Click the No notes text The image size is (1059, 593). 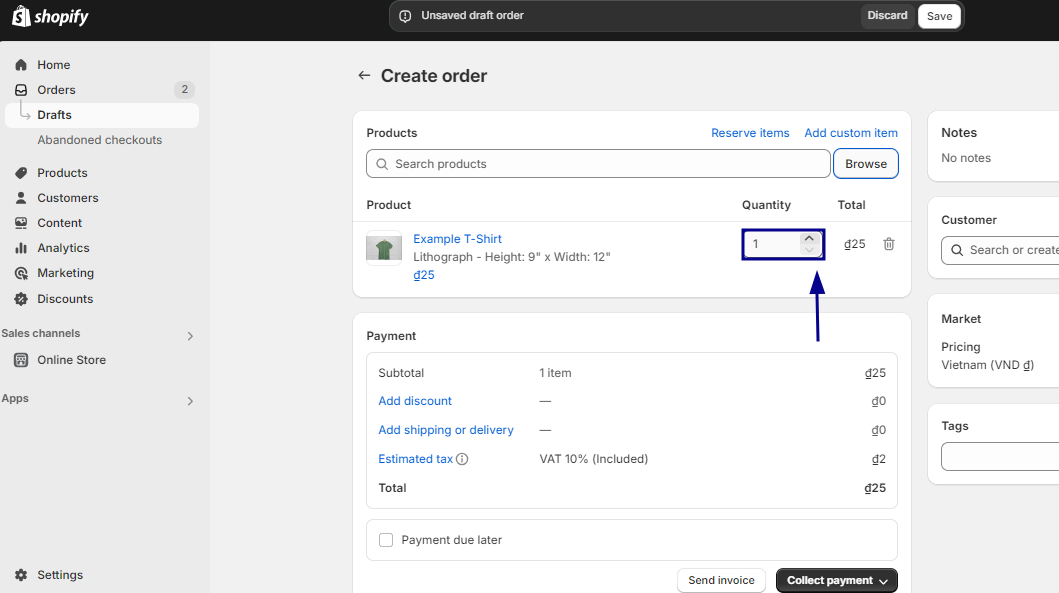tap(966, 158)
